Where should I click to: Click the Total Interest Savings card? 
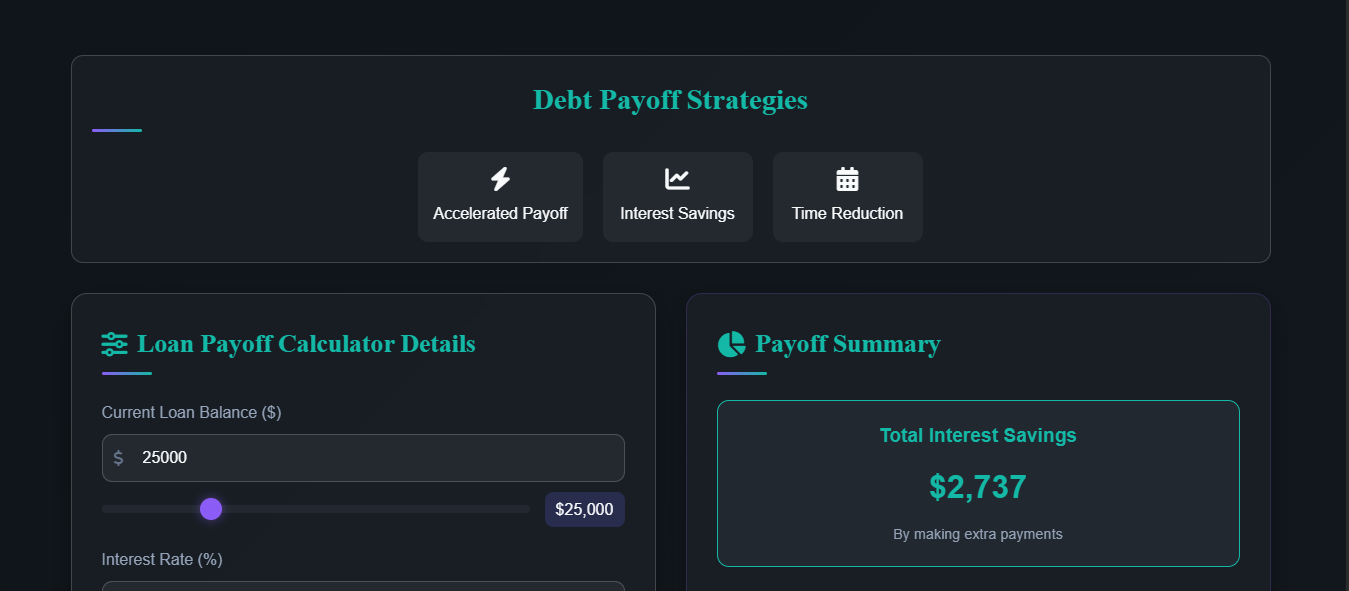click(978, 483)
